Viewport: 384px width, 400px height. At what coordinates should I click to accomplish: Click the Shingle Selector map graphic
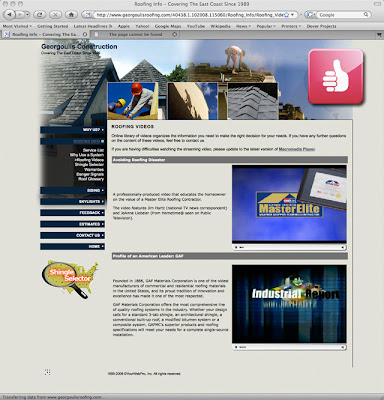tap(70, 279)
